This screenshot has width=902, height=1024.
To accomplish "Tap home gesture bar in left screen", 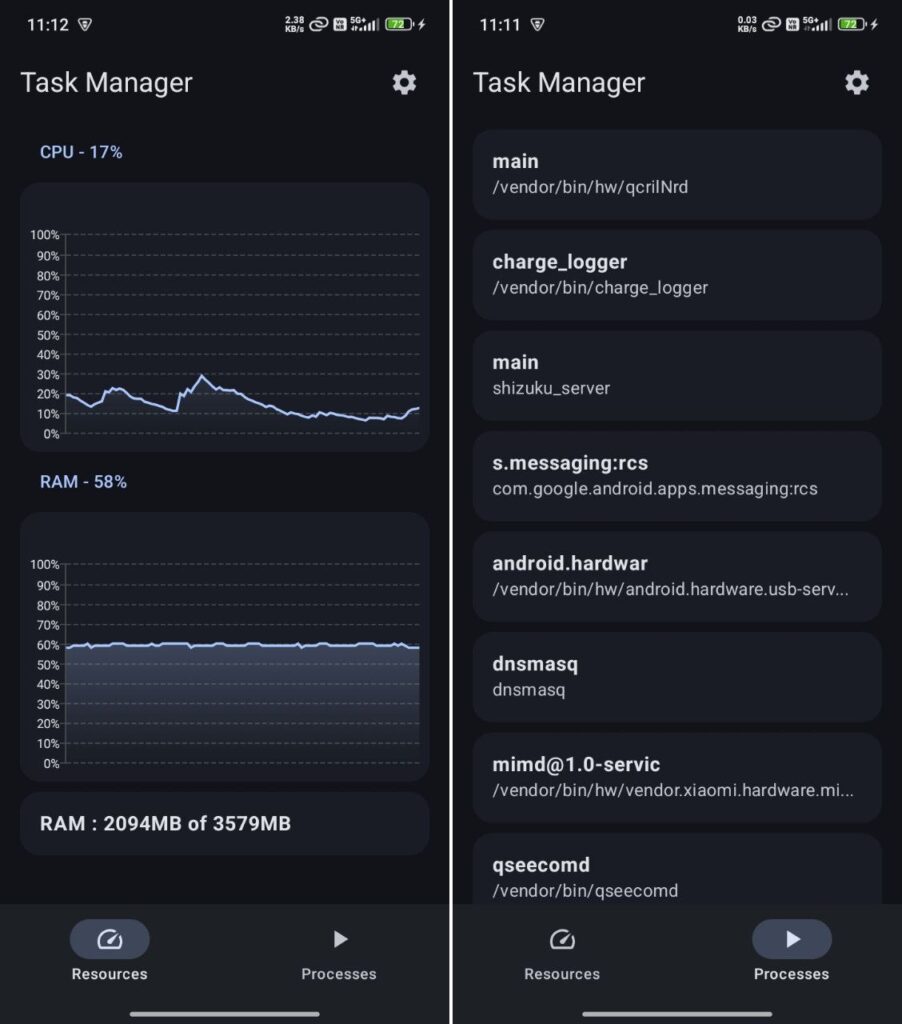I will [x=225, y=1014].
